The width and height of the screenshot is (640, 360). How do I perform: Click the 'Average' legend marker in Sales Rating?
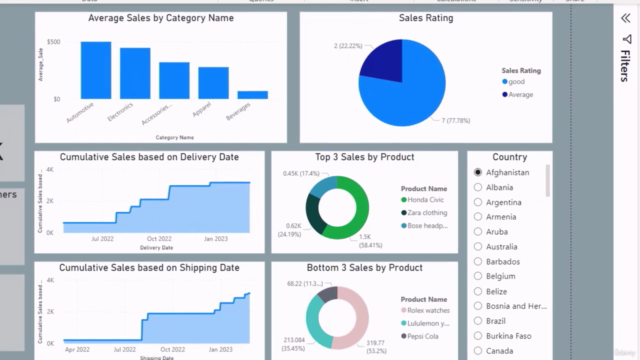504,94
